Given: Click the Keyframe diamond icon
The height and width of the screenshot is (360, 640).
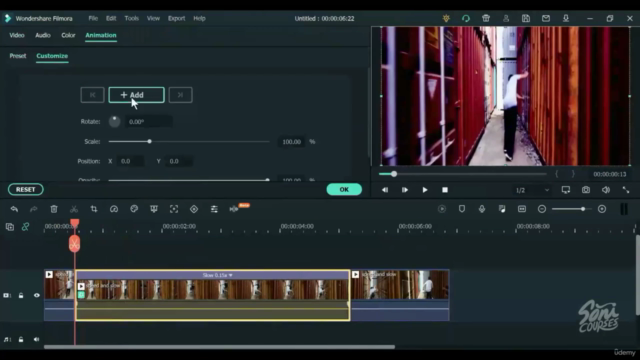Looking at the screenshot, I should [x=194, y=209].
